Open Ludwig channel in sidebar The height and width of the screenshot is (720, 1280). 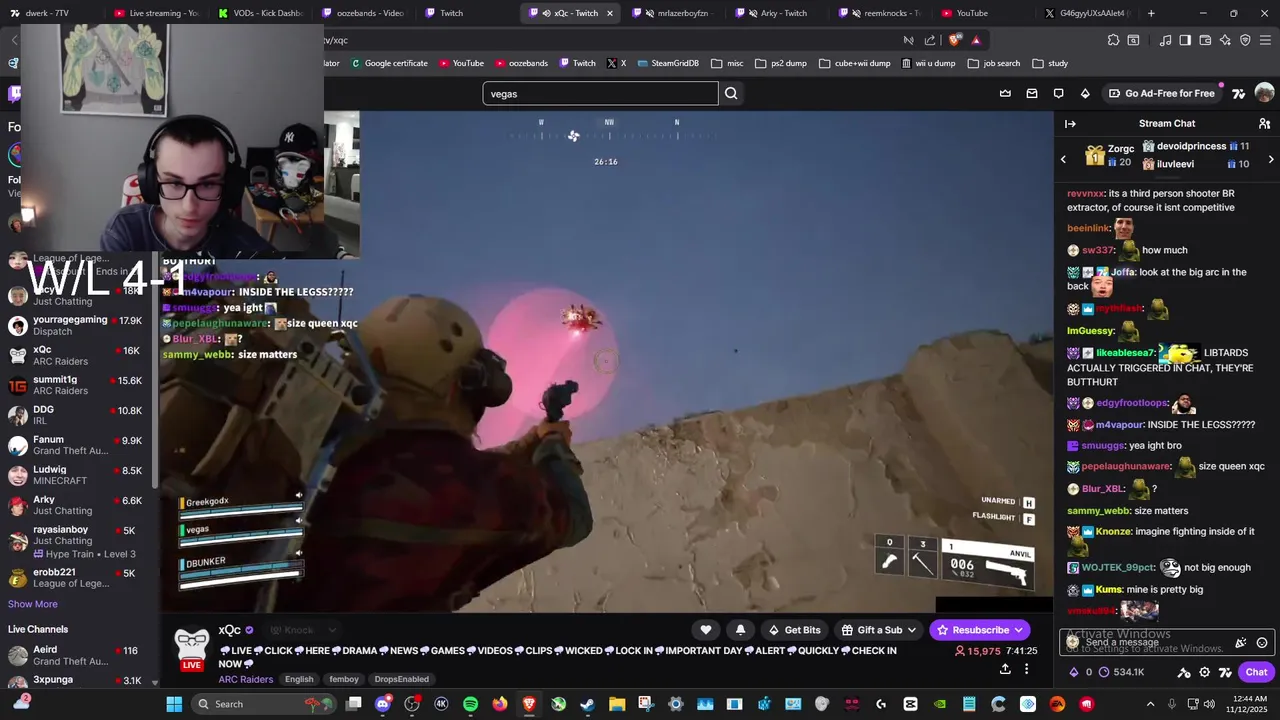pos(77,475)
